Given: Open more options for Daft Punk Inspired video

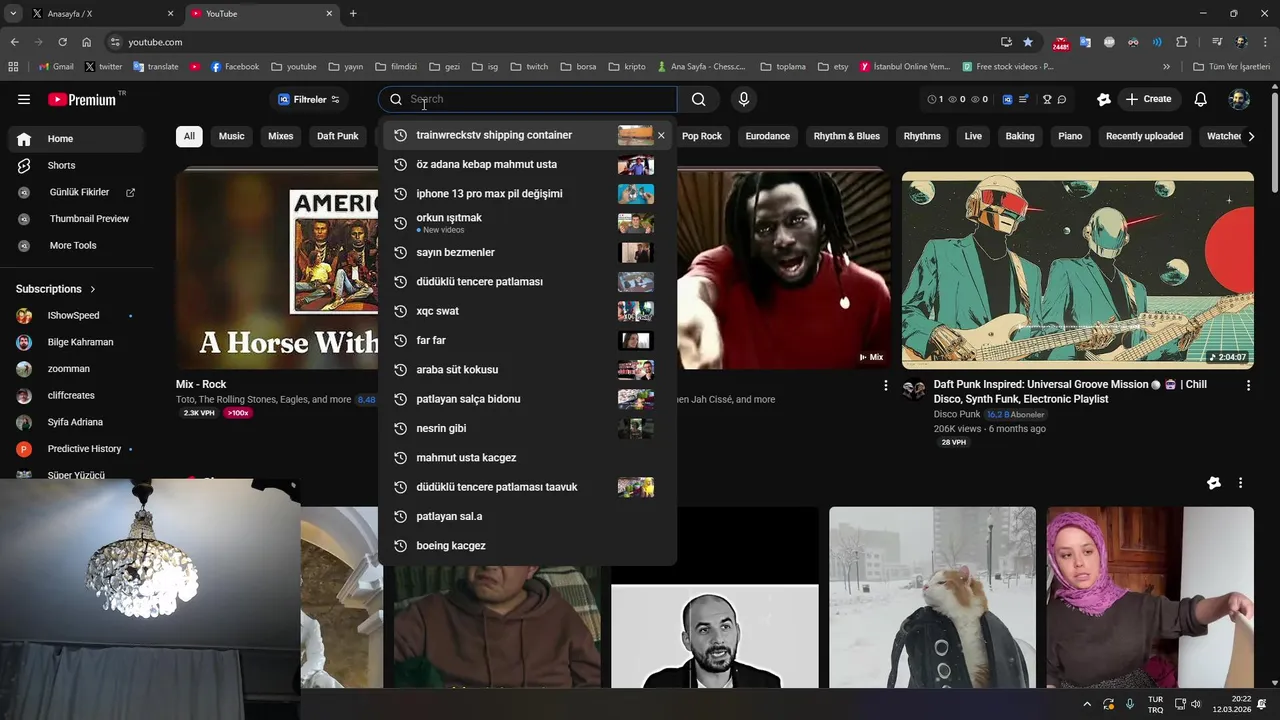Looking at the screenshot, I should 1248,385.
